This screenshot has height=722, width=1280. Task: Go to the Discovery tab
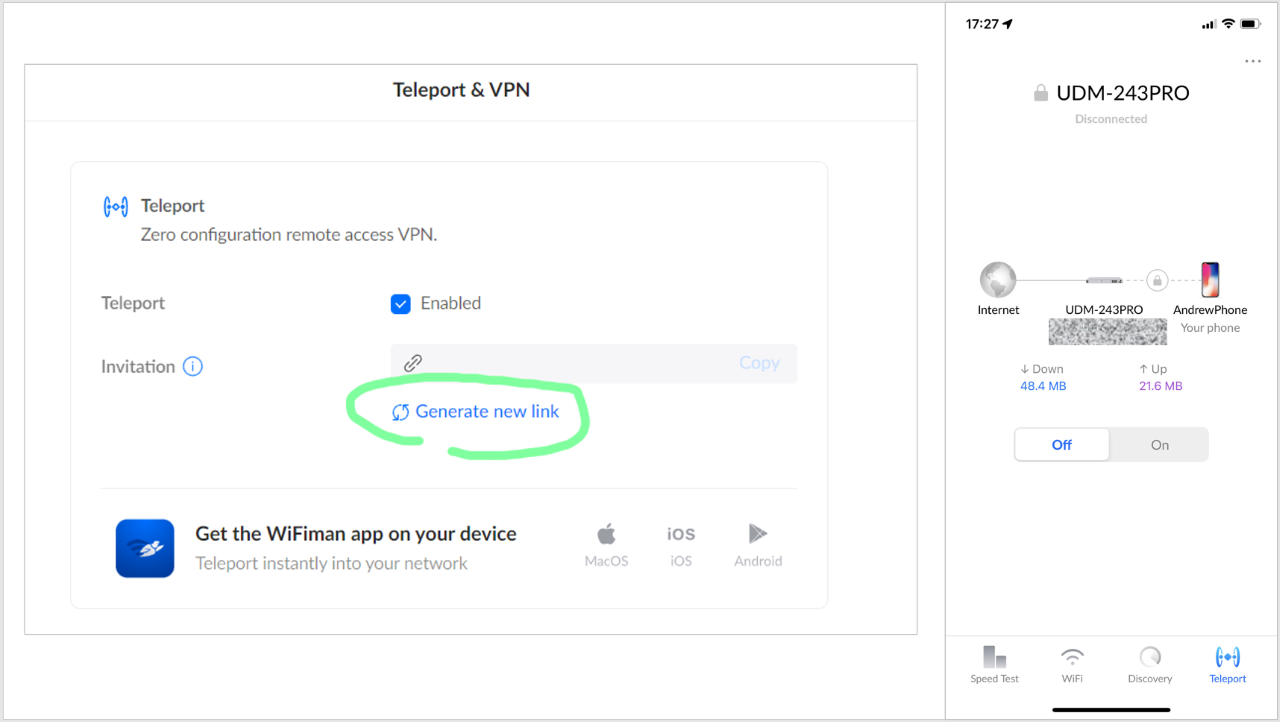point(1150,664)
